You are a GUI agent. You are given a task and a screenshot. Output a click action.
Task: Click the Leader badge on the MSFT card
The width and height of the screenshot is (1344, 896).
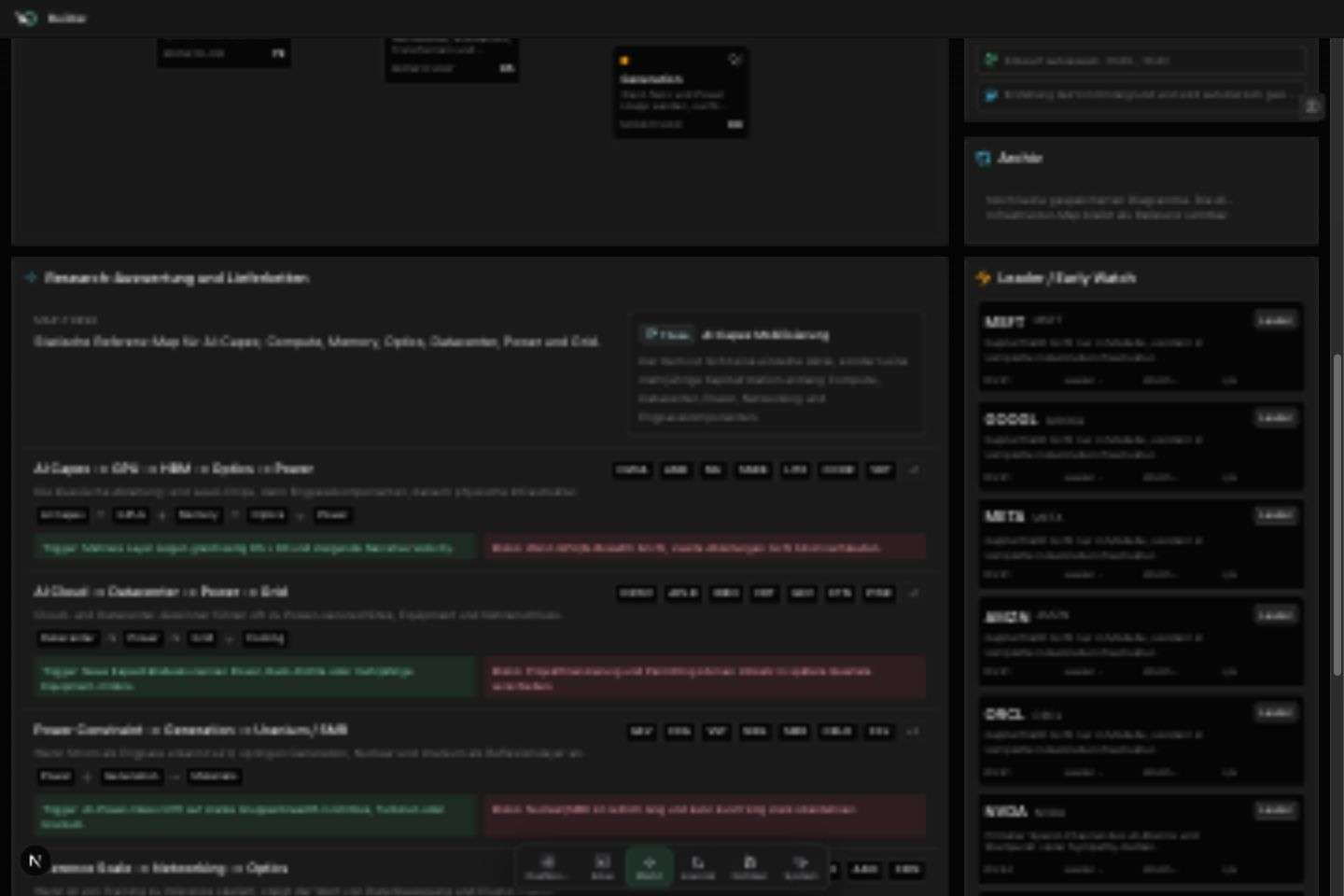click(1275, 320)
